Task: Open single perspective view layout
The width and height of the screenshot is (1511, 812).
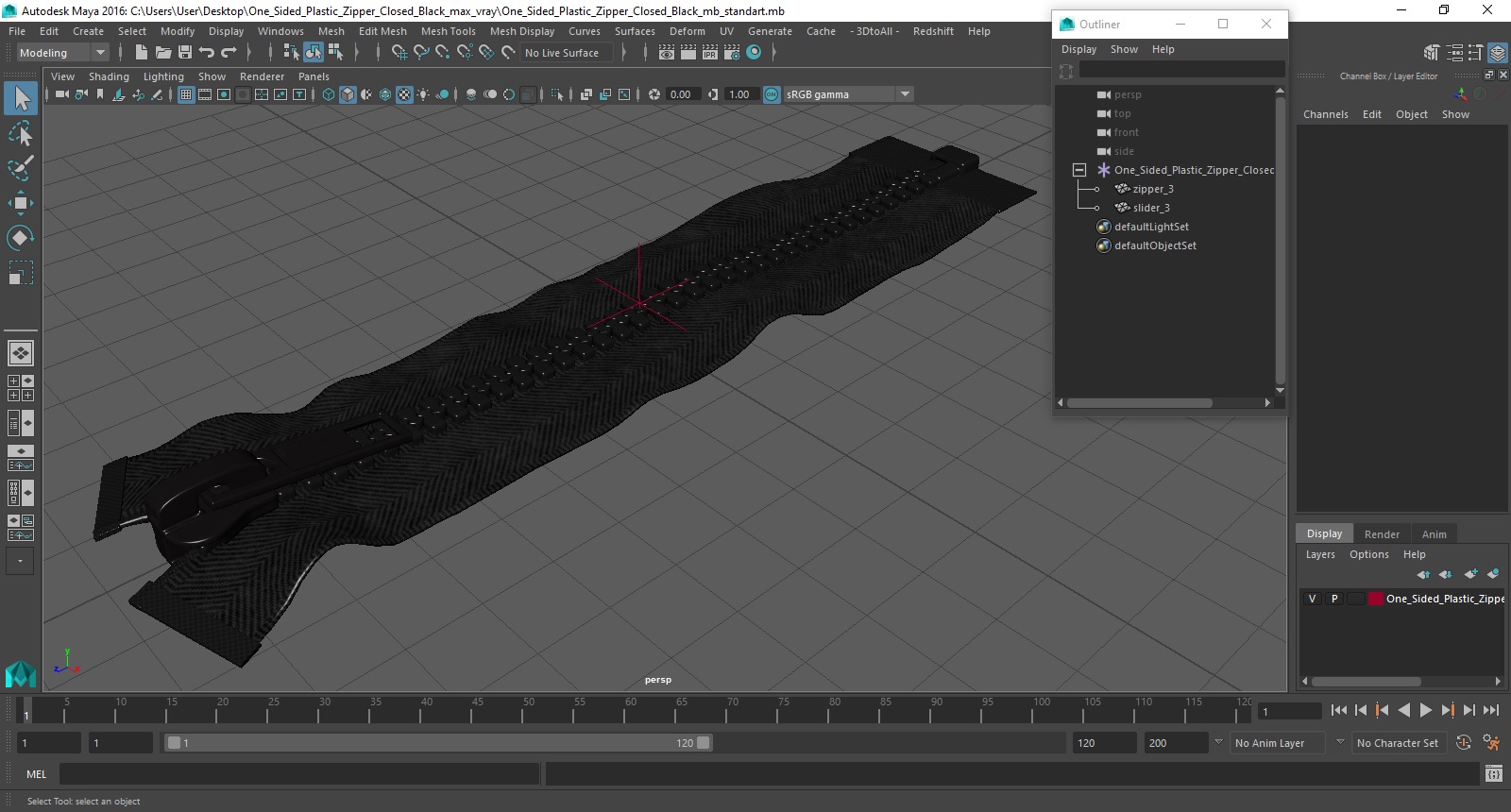Action: pyautogui.click(x=20, y=353)
